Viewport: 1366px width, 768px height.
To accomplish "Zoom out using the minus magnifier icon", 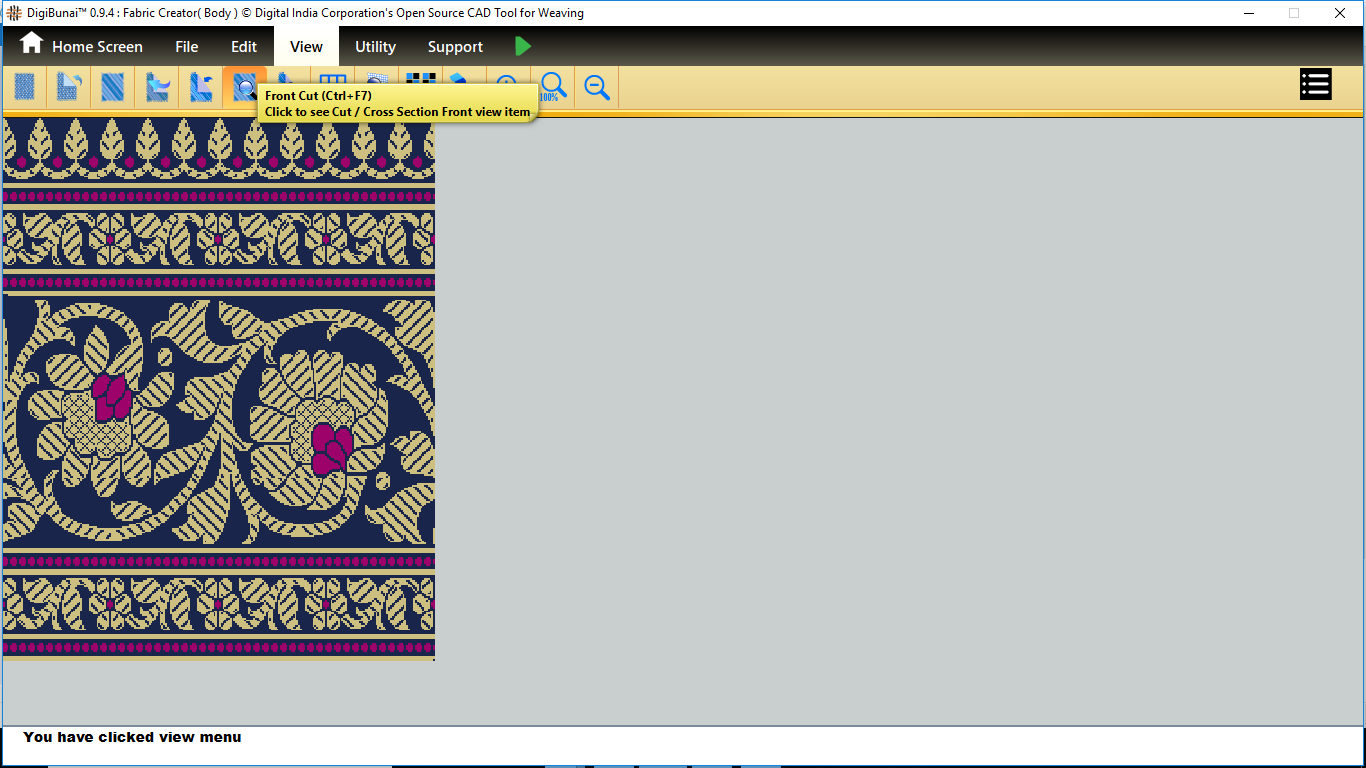I will click(597, 87).
